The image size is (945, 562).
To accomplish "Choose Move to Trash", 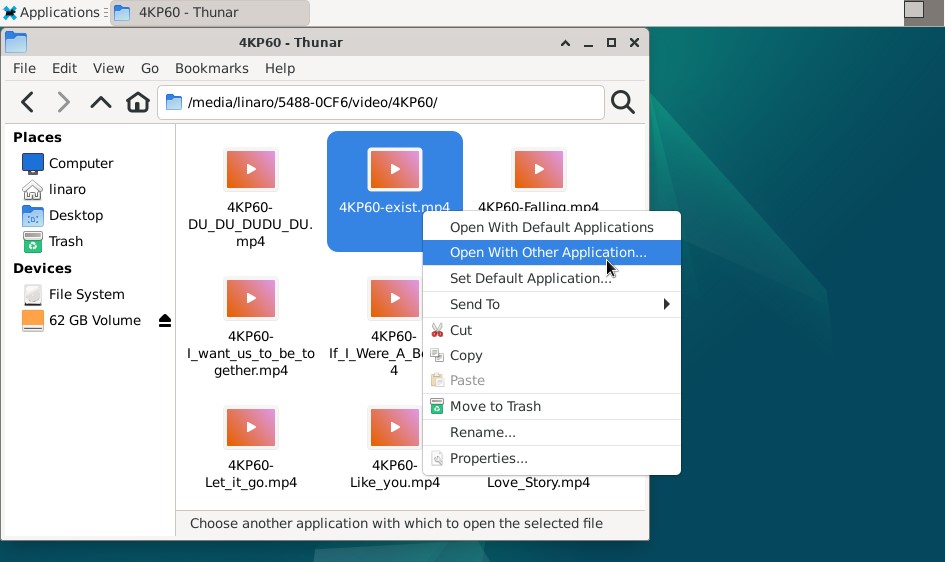I will (551, 407).
